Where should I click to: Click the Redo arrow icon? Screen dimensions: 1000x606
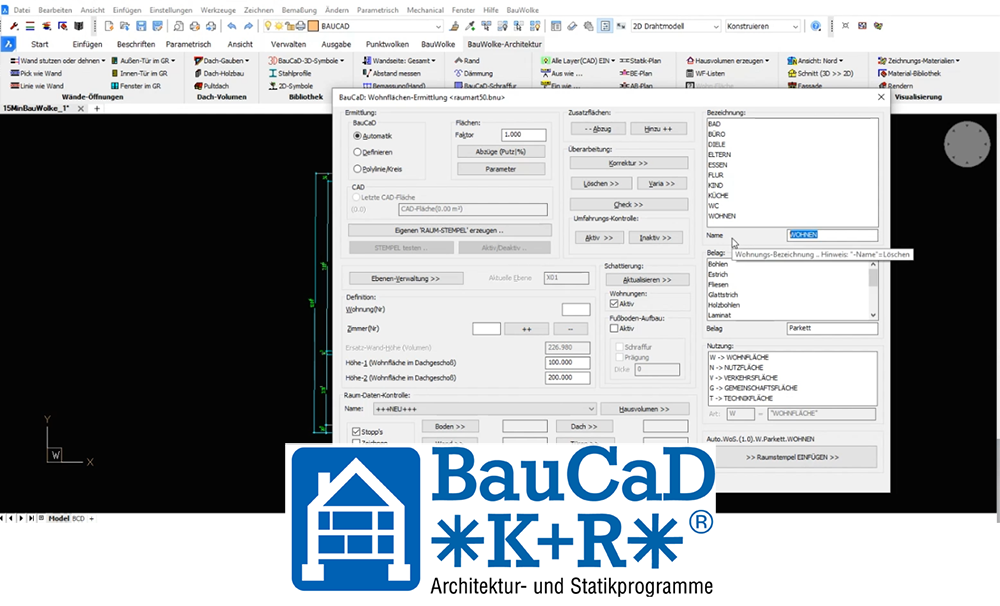click(x=248, y=26)
